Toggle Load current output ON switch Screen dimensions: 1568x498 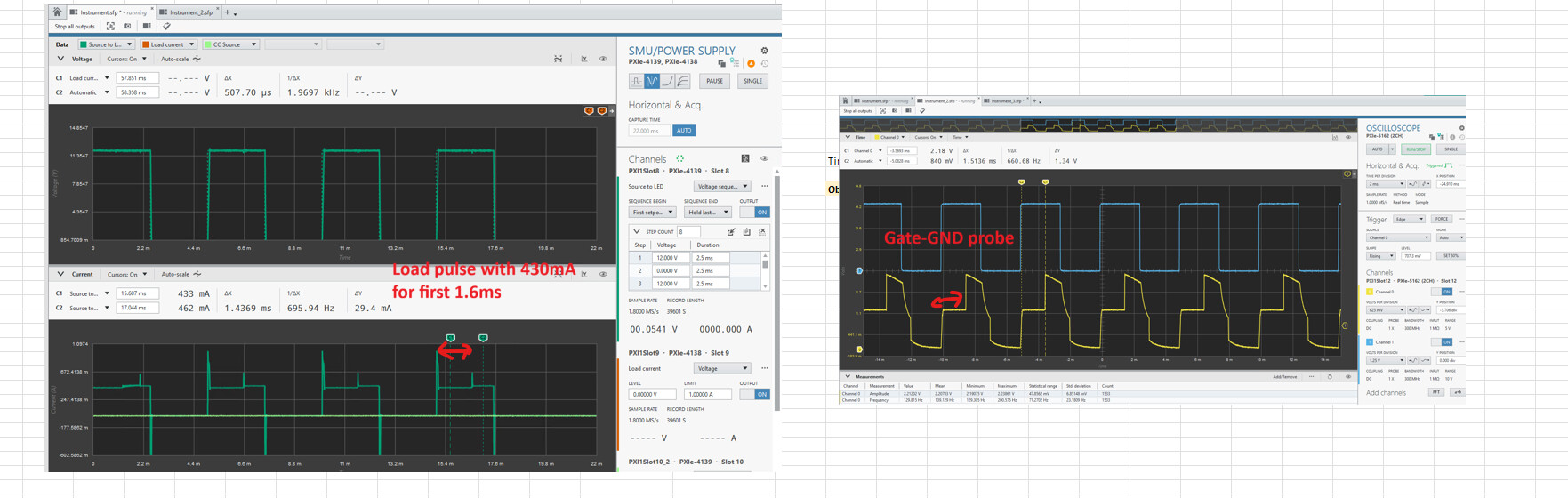tap(761, 394)
